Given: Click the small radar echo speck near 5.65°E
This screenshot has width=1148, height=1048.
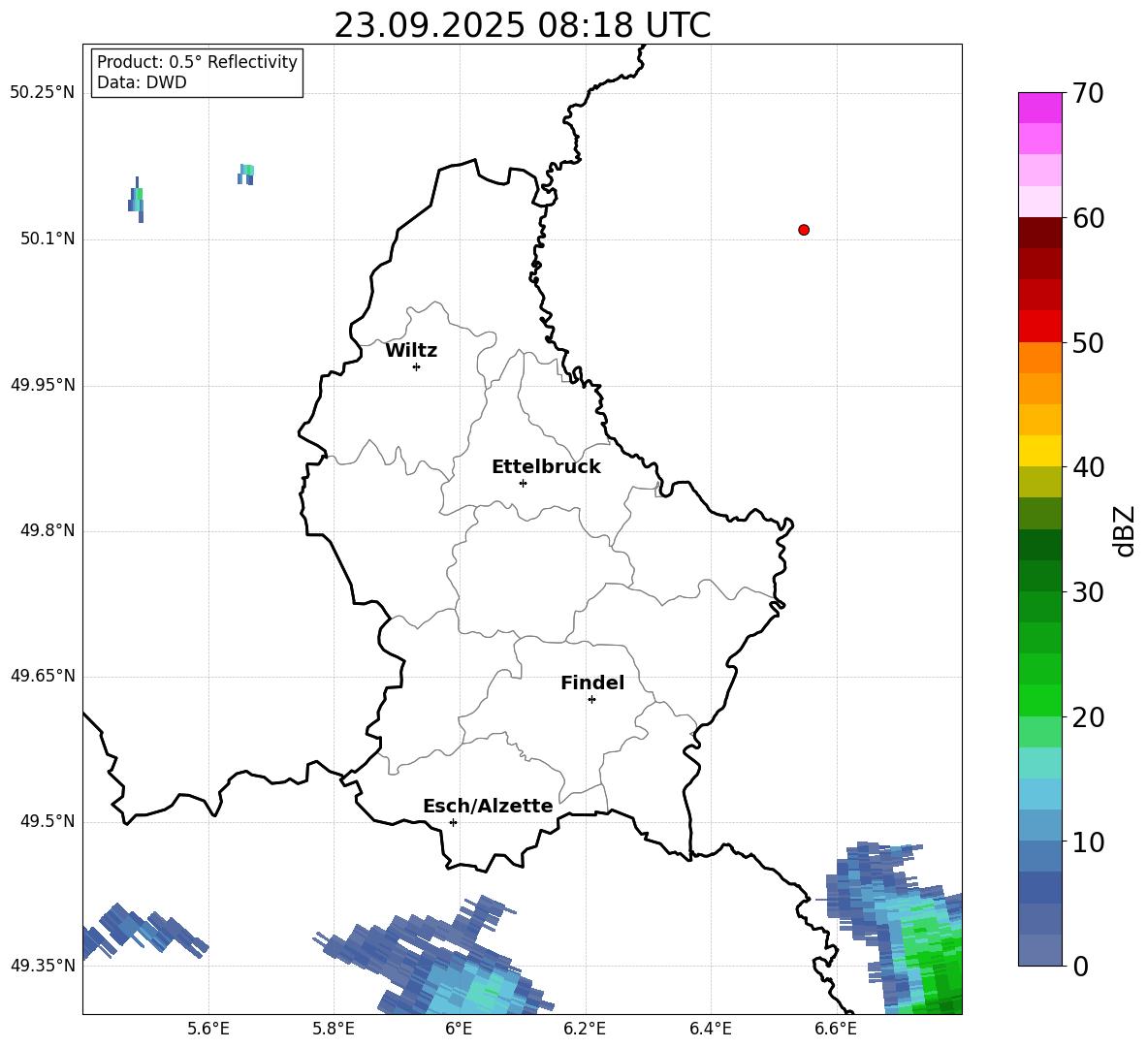Looking at the screenshot, I should pyautogui.click(x=246, y=175).
